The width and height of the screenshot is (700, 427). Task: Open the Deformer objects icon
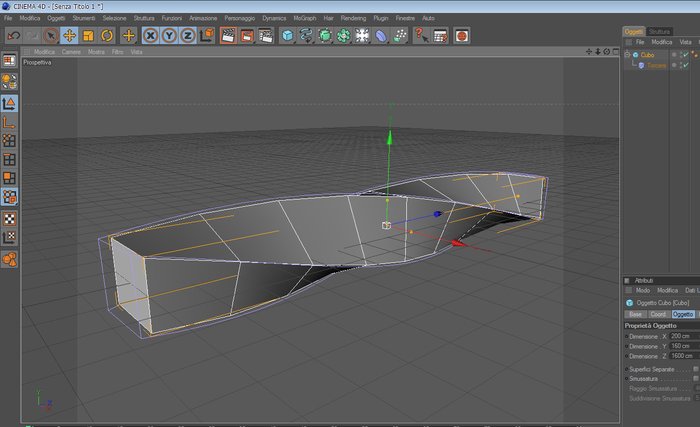click(381, 36)
